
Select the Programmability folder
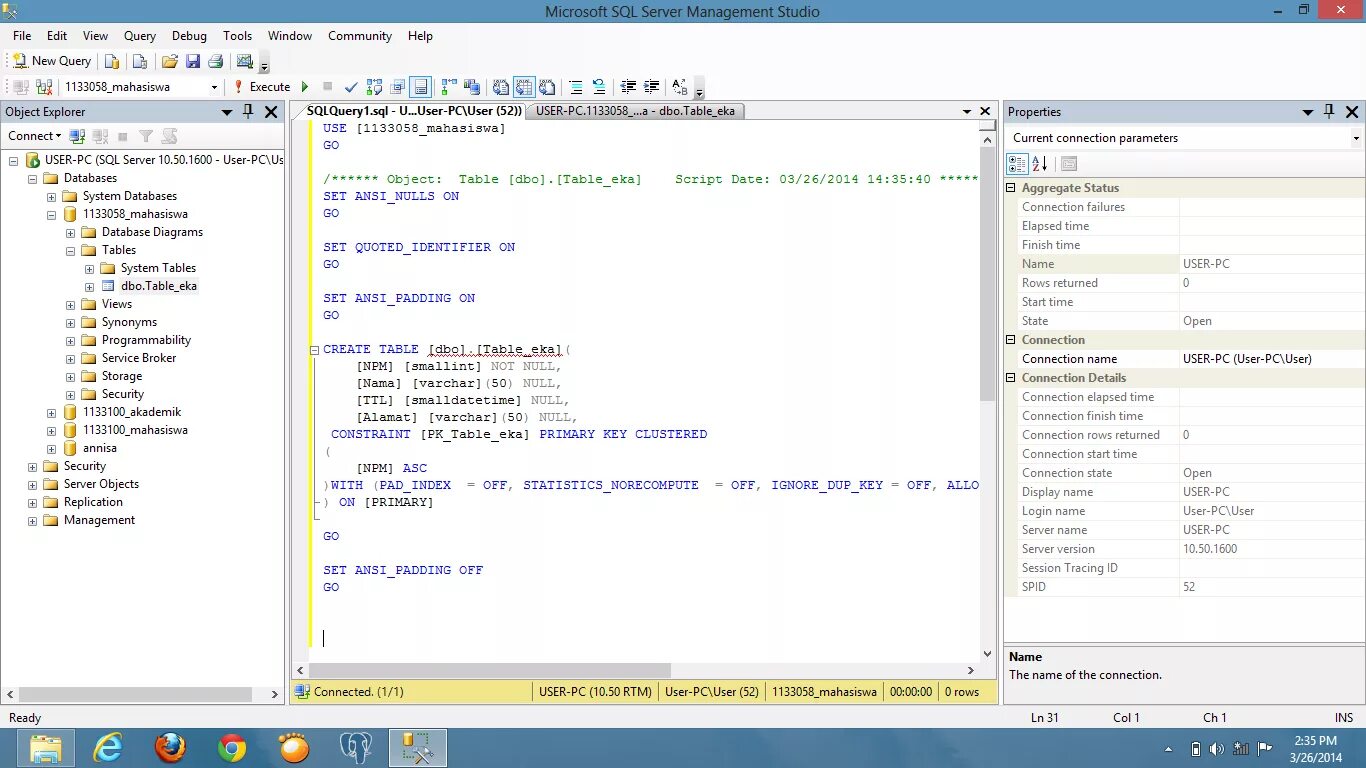click(x=146, y=340)
